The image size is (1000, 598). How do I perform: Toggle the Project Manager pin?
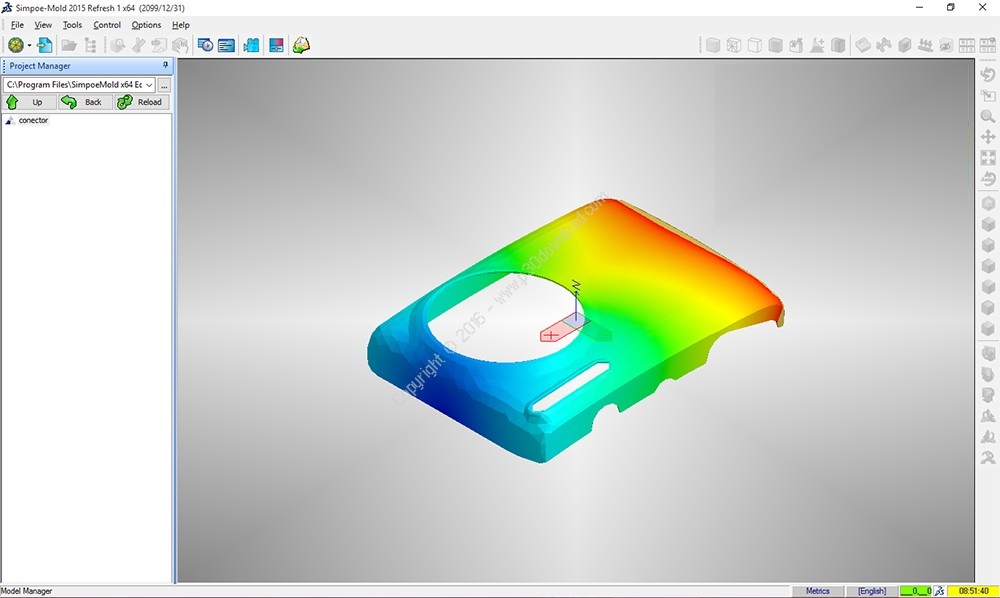click(165, 66)
